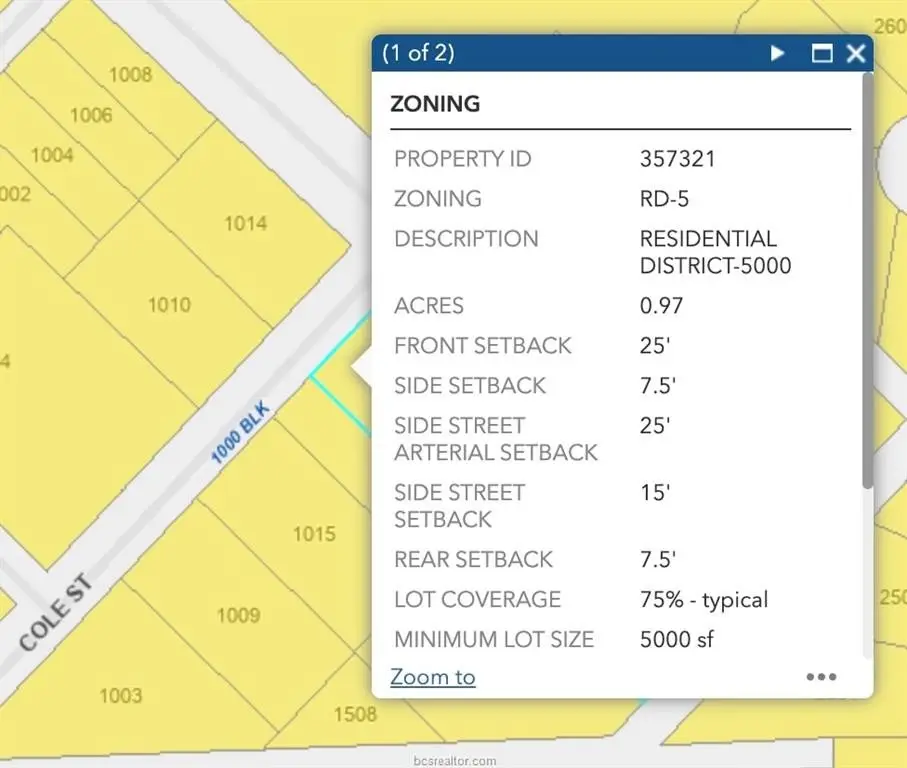Click the lot labeled 1004
Image resolution: width=907 pixels, height=768 pixels.
pyautogui.click(x=52, y=155)
